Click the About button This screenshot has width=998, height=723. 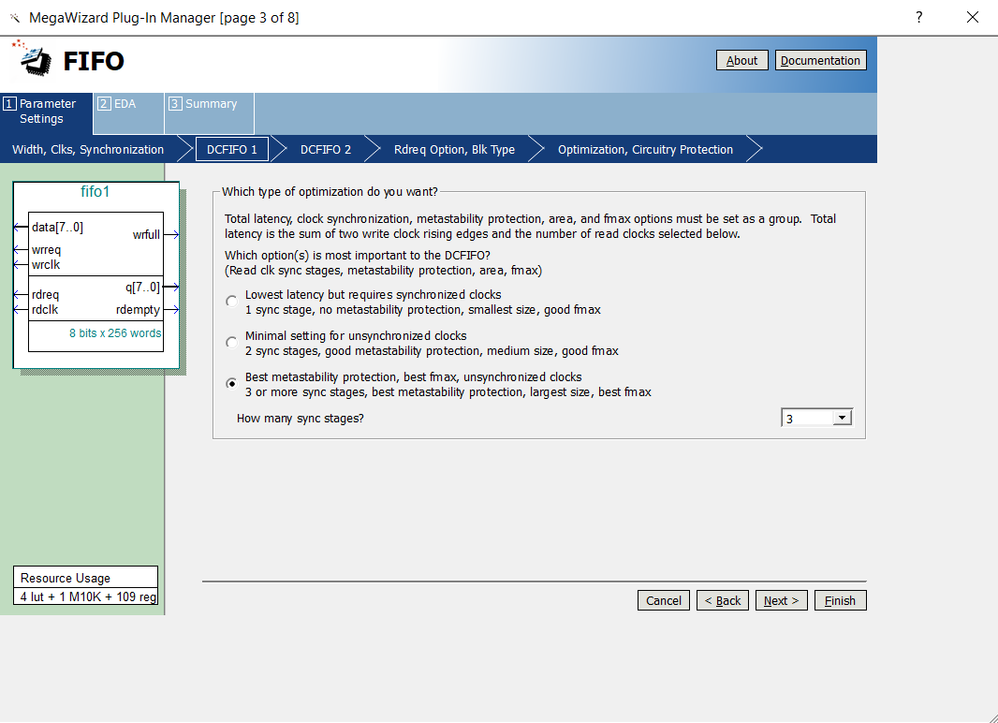741,60
